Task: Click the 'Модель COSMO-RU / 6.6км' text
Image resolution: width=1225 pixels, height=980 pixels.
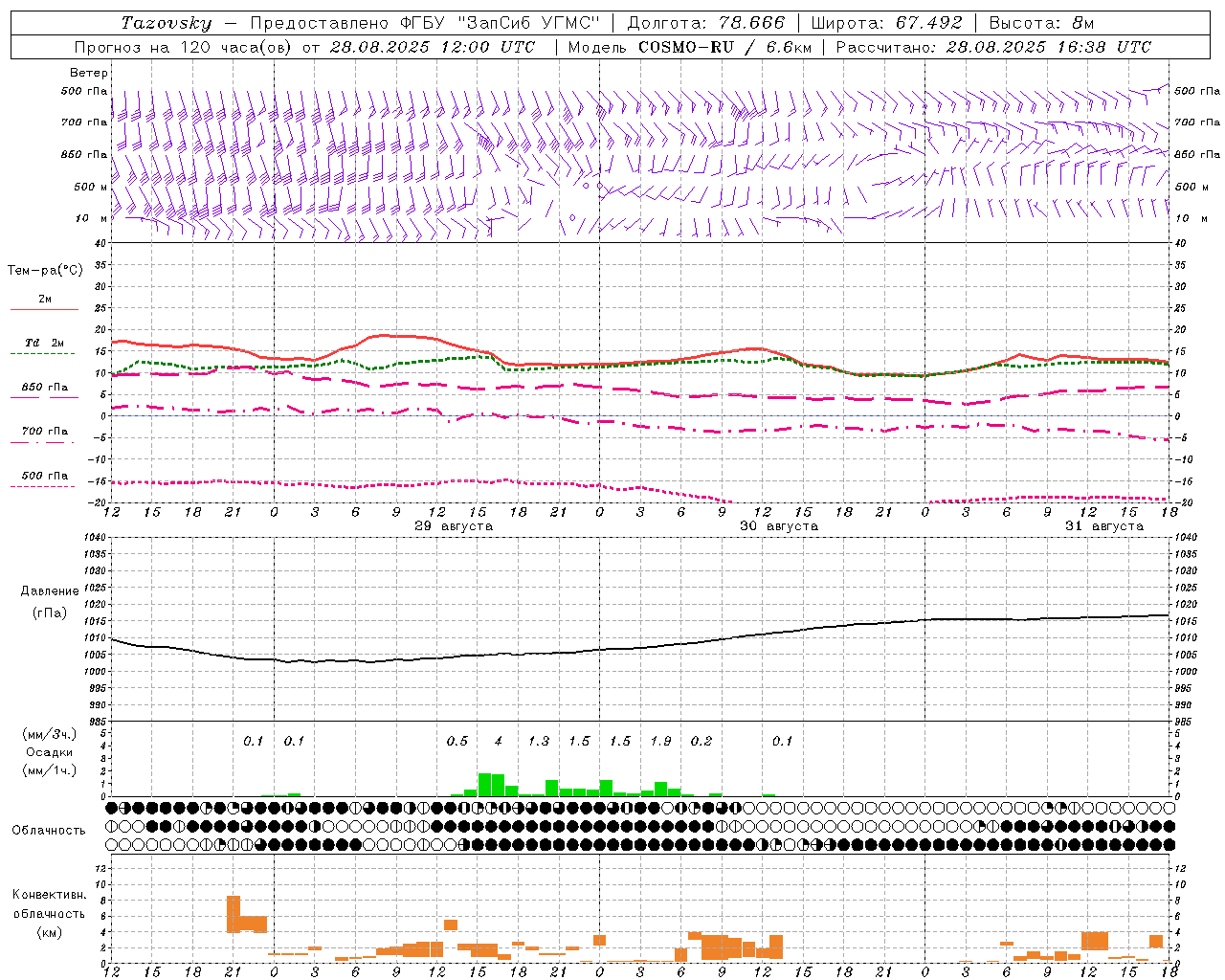Action: [x=690, y=47]
